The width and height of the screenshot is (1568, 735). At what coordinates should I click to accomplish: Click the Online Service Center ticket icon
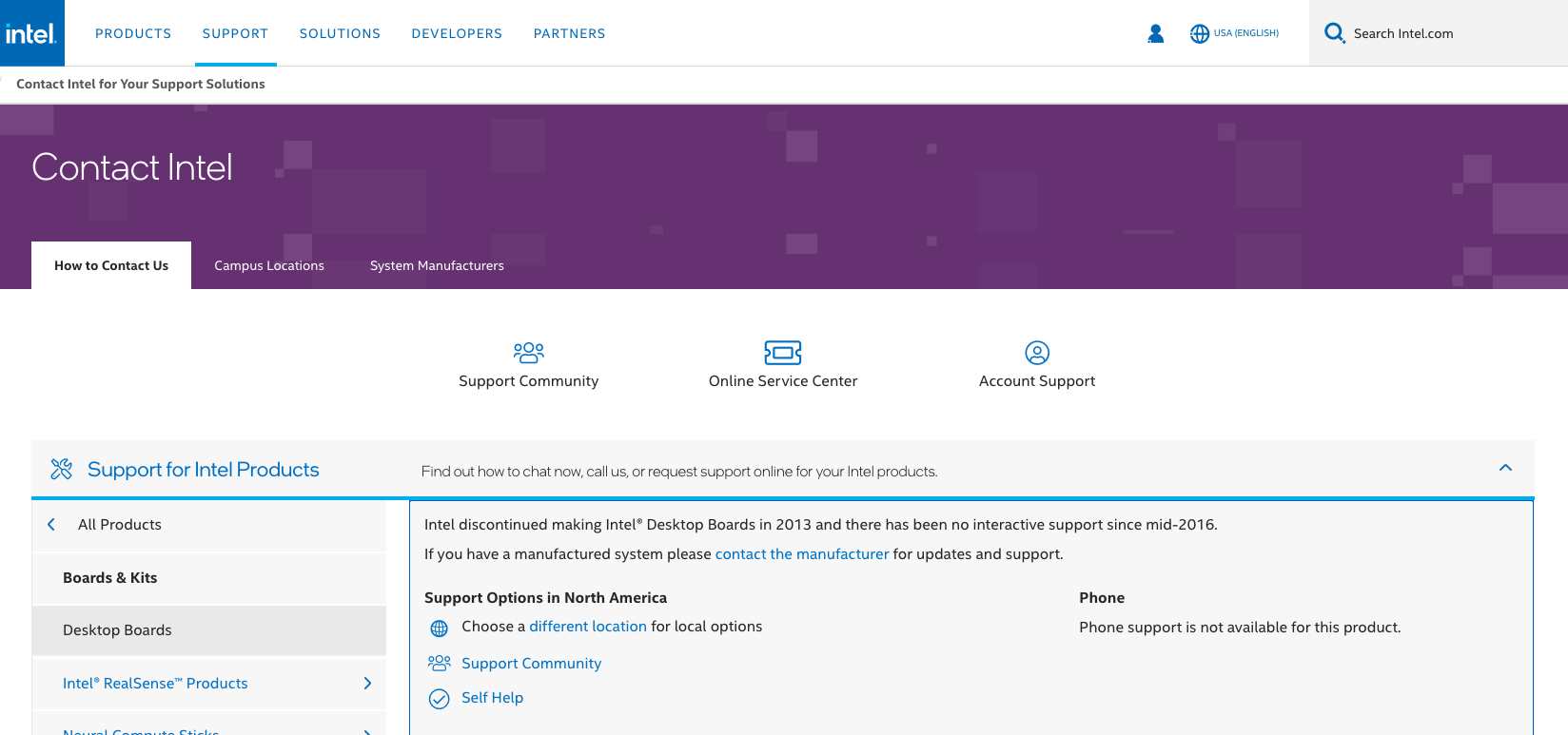783,353
